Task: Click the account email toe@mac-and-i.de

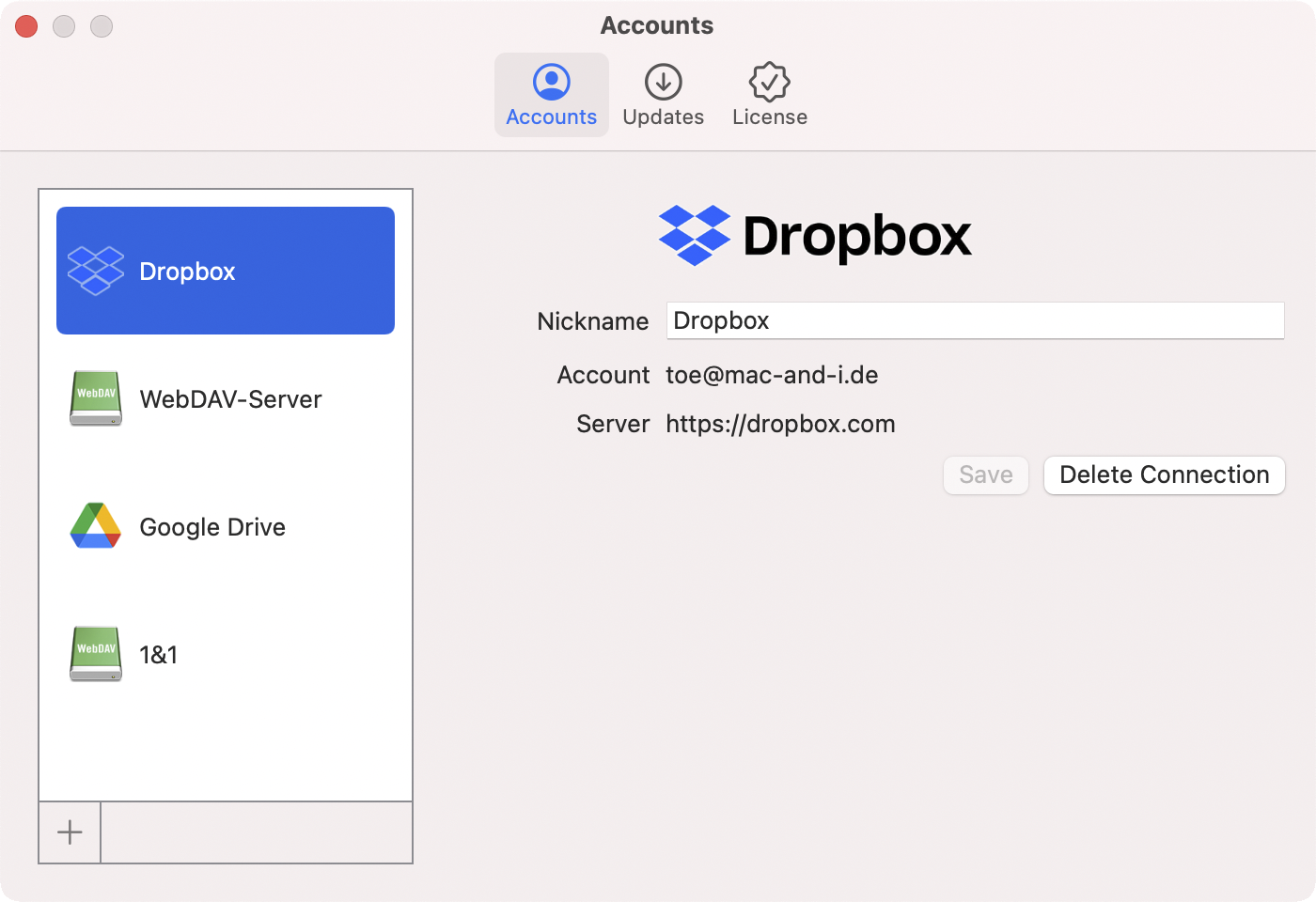Action: [772, 375]
